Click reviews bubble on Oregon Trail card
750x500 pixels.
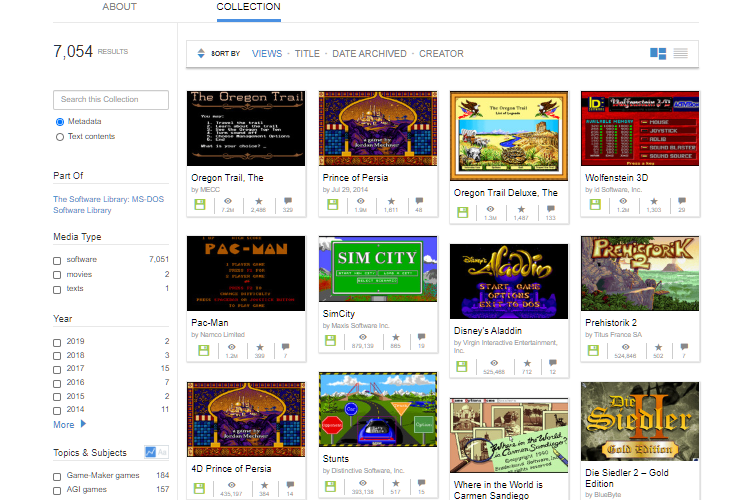click(x=287, y=201)
